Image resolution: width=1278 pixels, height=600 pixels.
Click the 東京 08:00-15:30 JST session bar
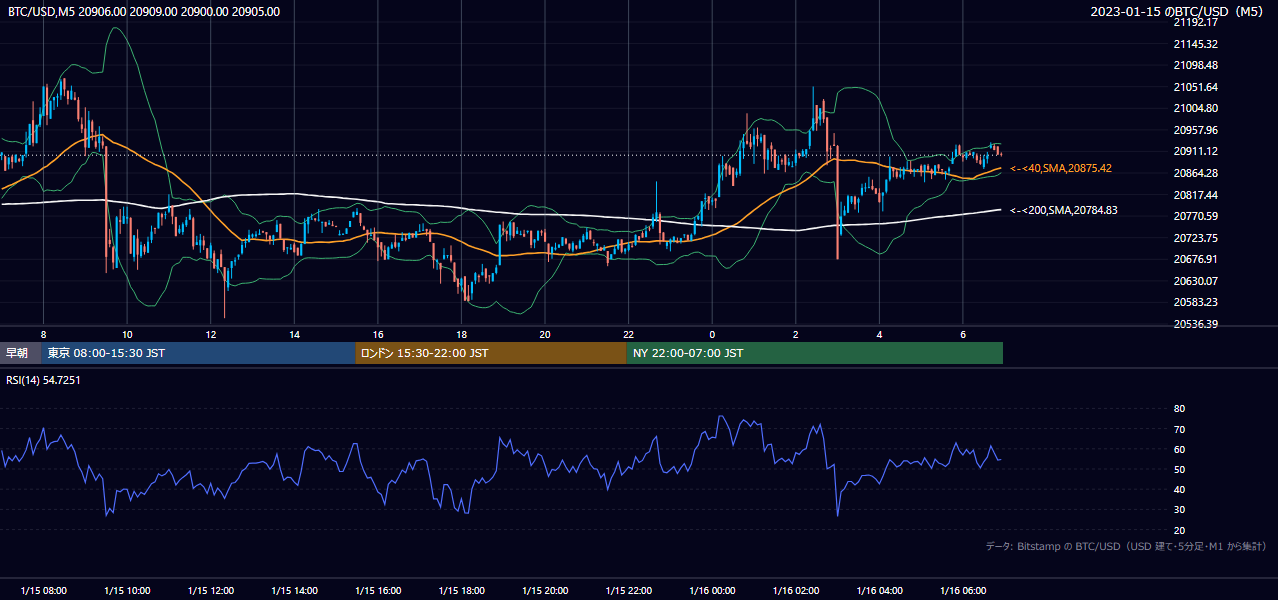(x=198, y=353)
